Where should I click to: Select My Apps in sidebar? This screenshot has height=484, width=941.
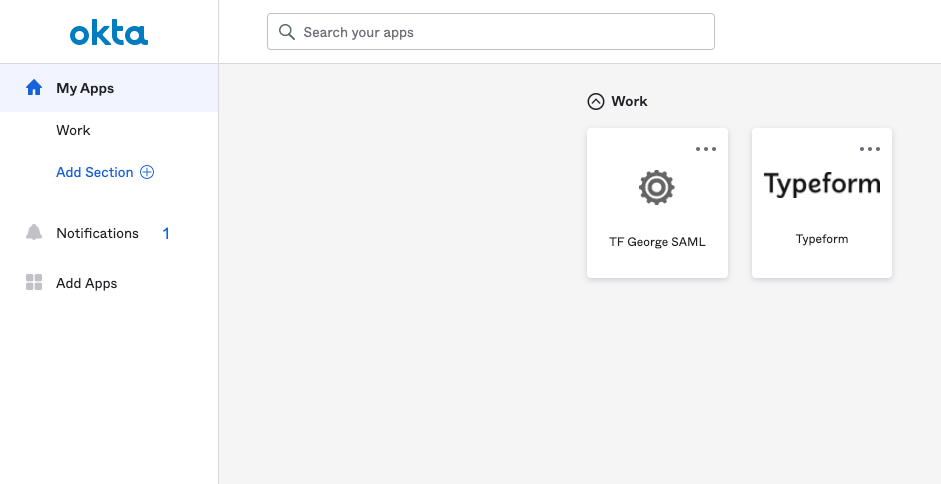(109, 88)
